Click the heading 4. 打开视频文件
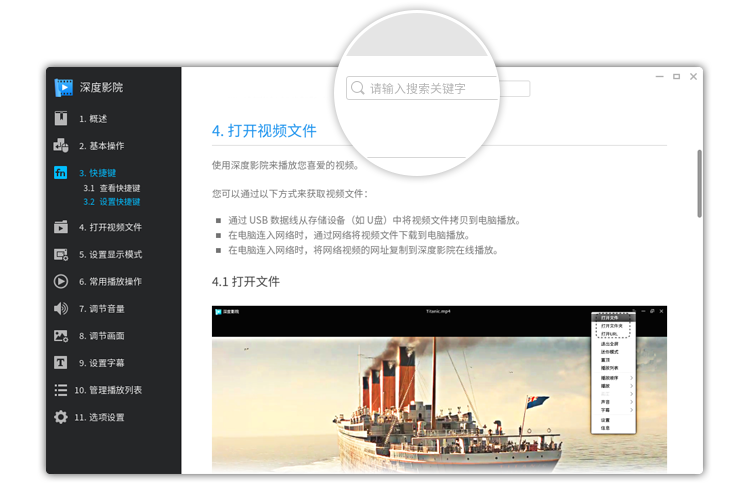The width and height of the screenshot is (749, 500). (264, 131)
